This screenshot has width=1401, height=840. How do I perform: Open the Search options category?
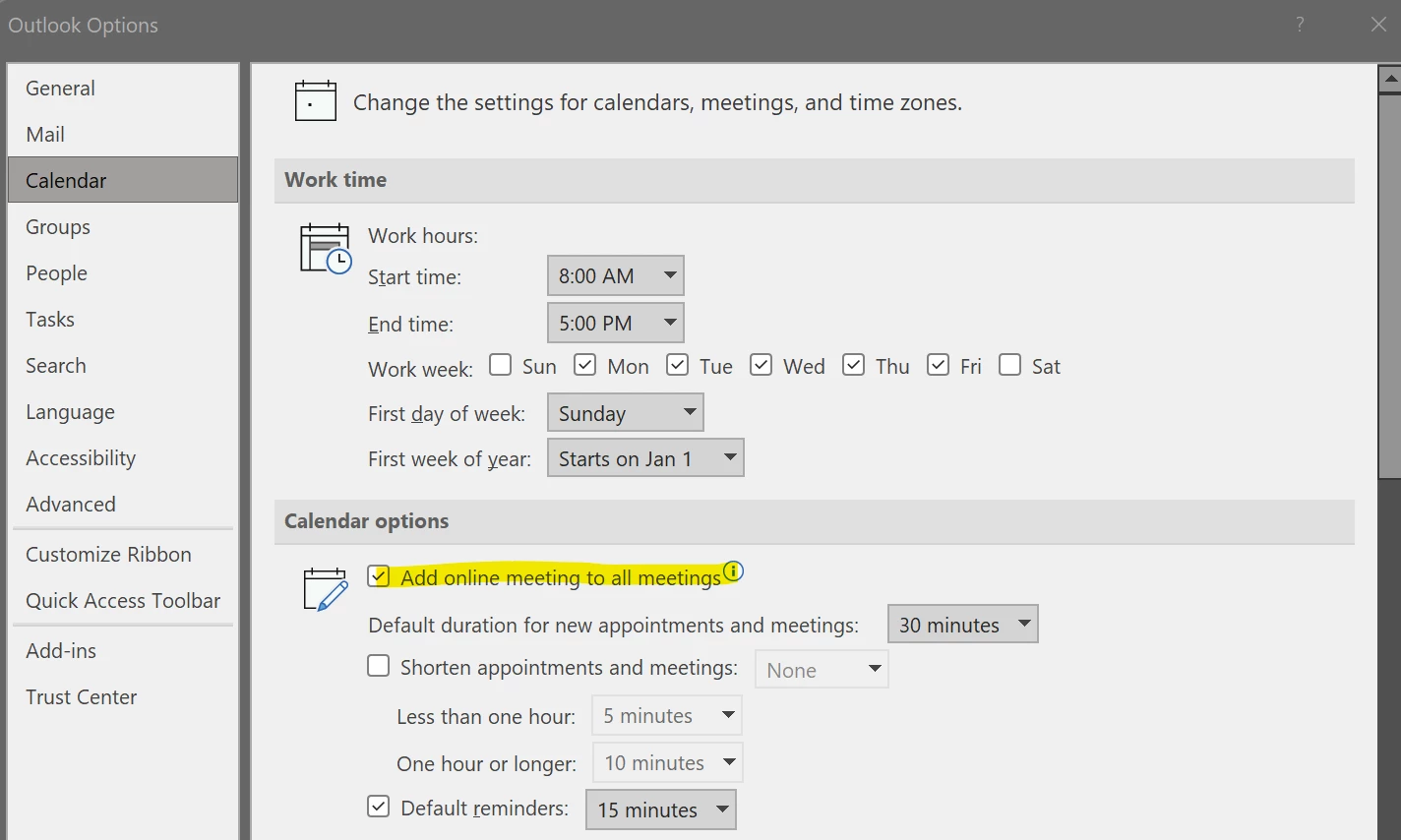[123, 365]
